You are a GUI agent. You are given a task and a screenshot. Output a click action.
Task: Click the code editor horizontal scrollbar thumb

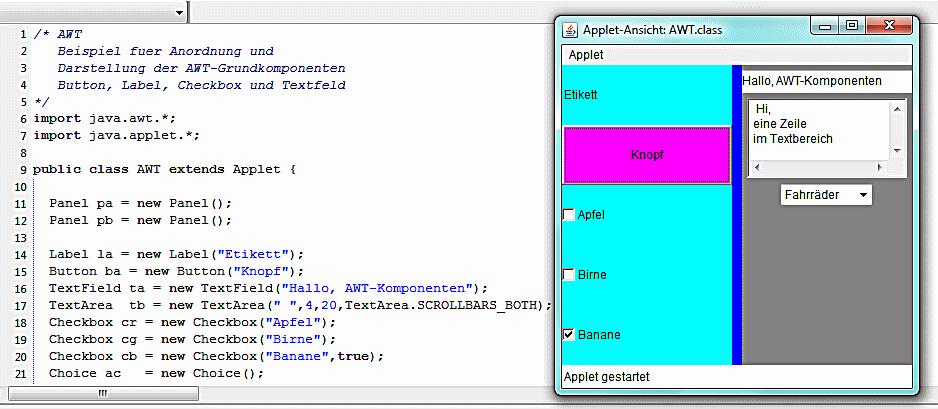tap(101, 395)
